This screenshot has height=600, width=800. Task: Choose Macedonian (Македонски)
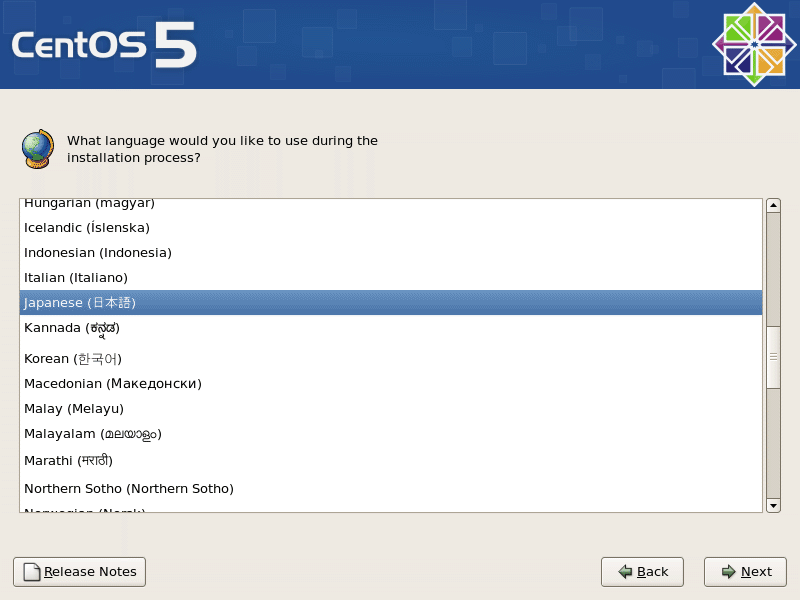point(391,384)
